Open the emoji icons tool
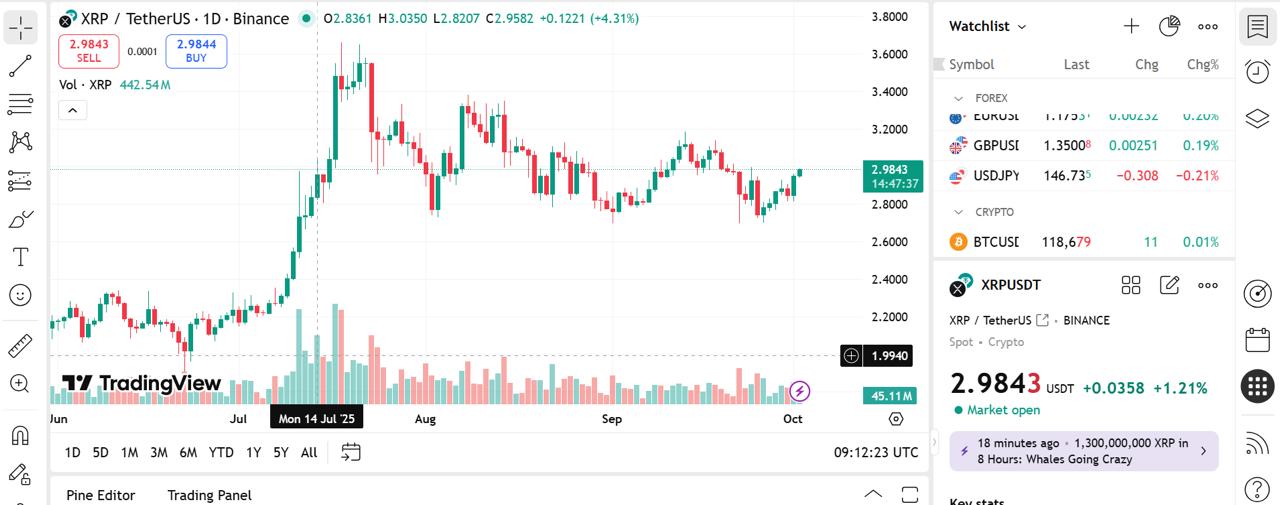Viewport: 1280px width, 505px height. click(20, 295)
